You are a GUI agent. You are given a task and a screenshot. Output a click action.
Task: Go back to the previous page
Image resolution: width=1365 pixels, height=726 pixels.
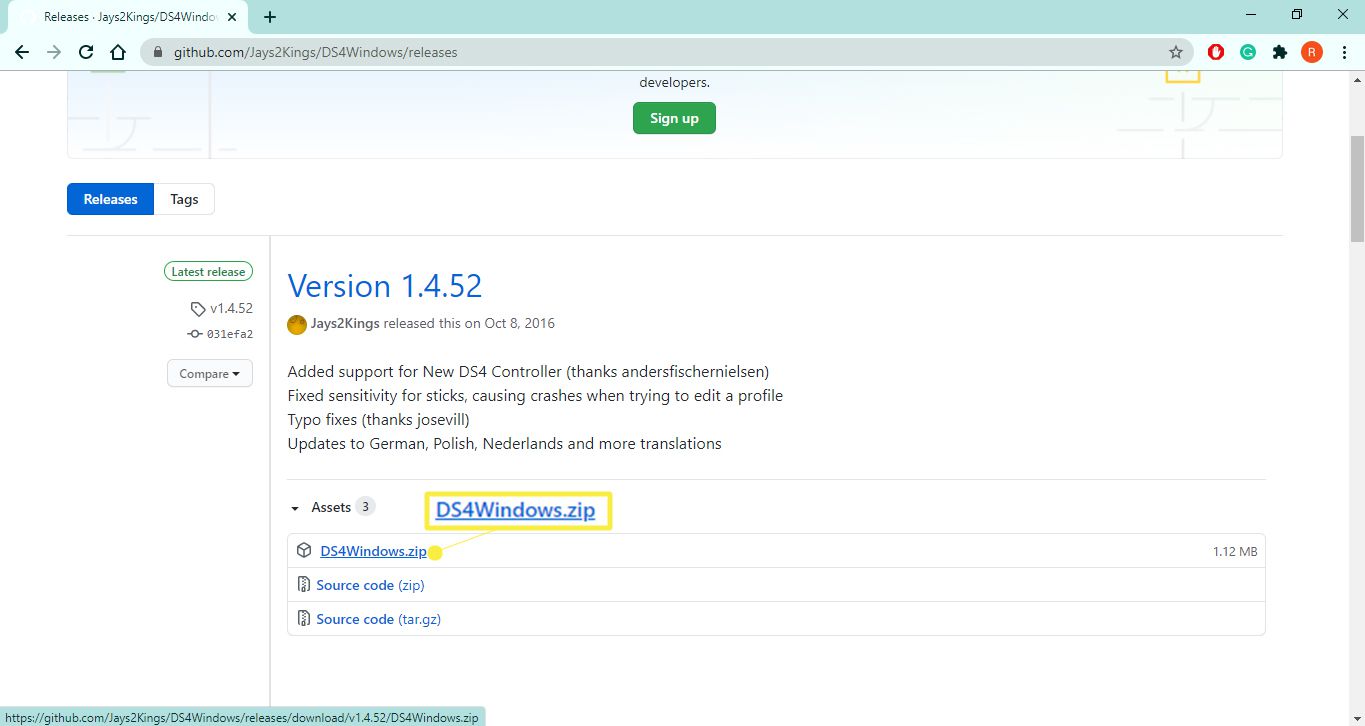(22, 52)
